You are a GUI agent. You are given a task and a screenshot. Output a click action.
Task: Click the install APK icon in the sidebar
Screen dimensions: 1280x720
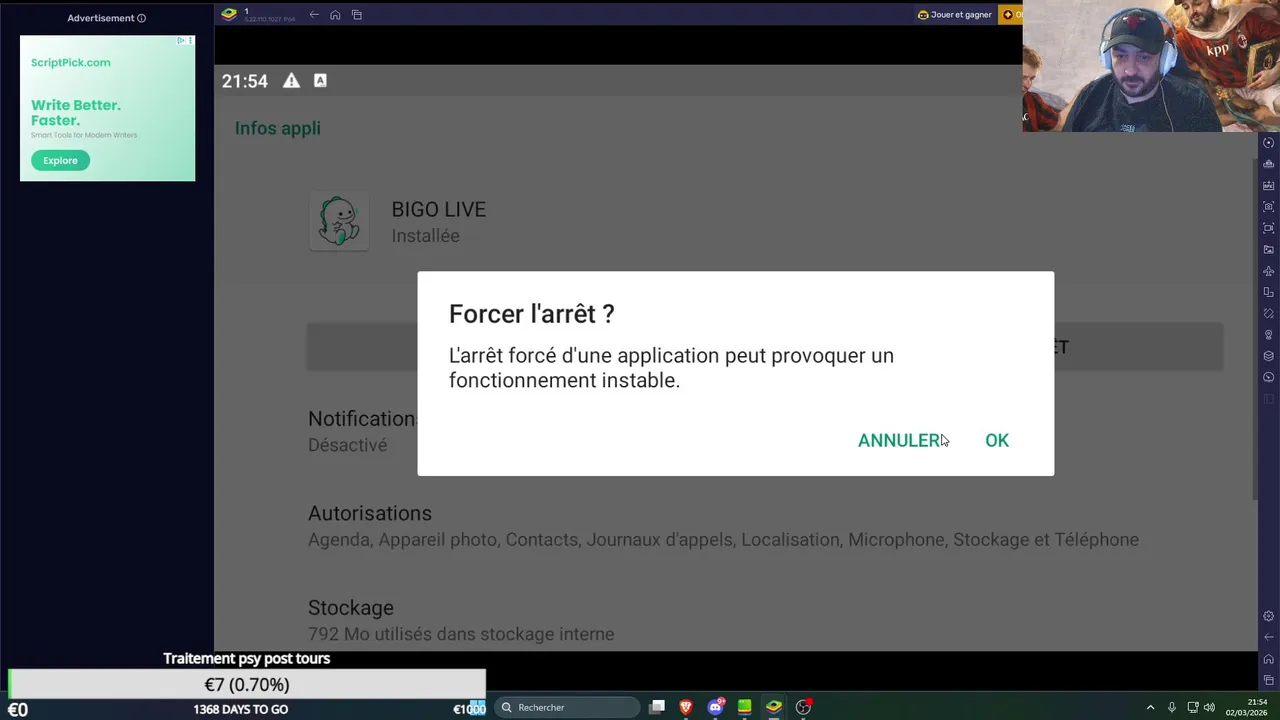pyautogui.click(x=1268, y=164)
